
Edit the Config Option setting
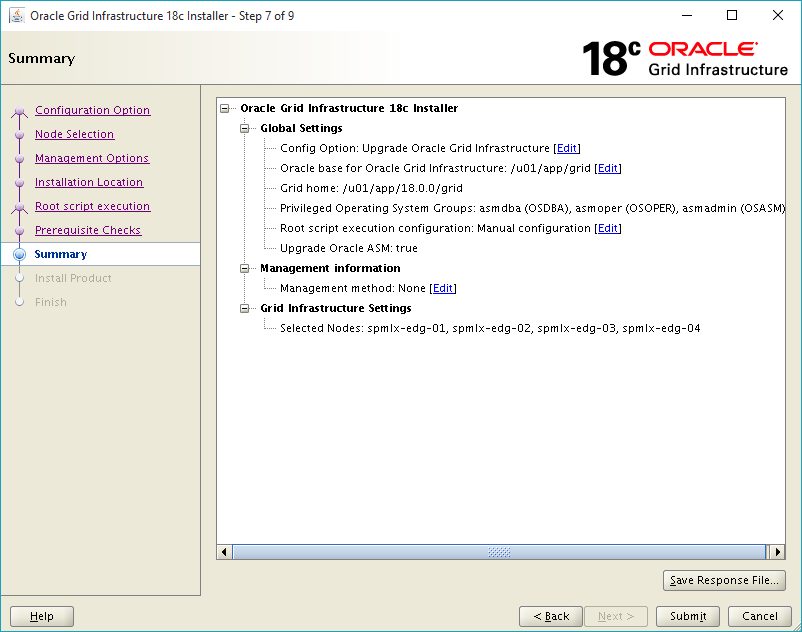tap(567, 148)
